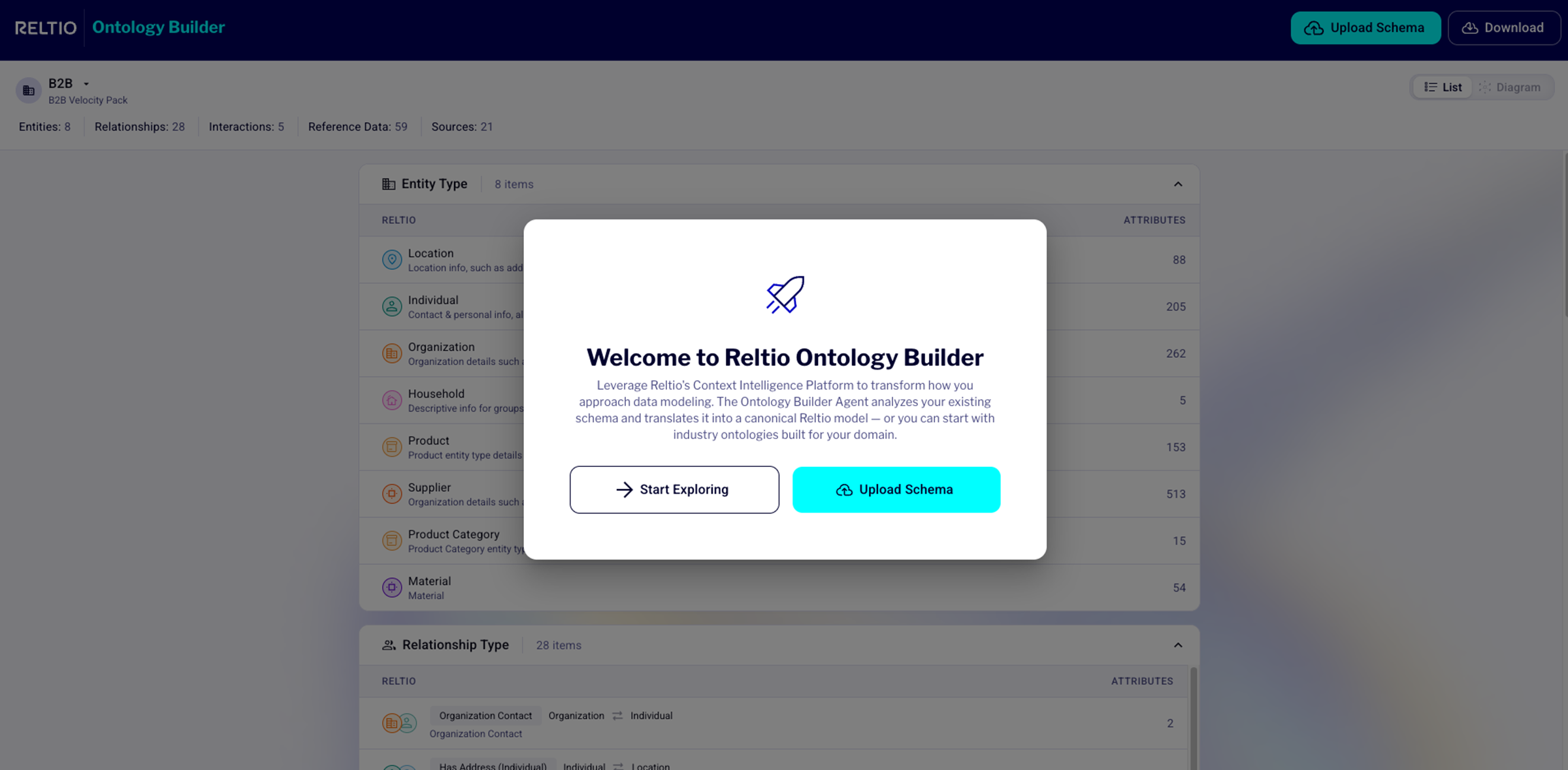The width and height of the screenshot is (1568, 770).
Task: Click the B2B building icon
Action: [29, 91]
